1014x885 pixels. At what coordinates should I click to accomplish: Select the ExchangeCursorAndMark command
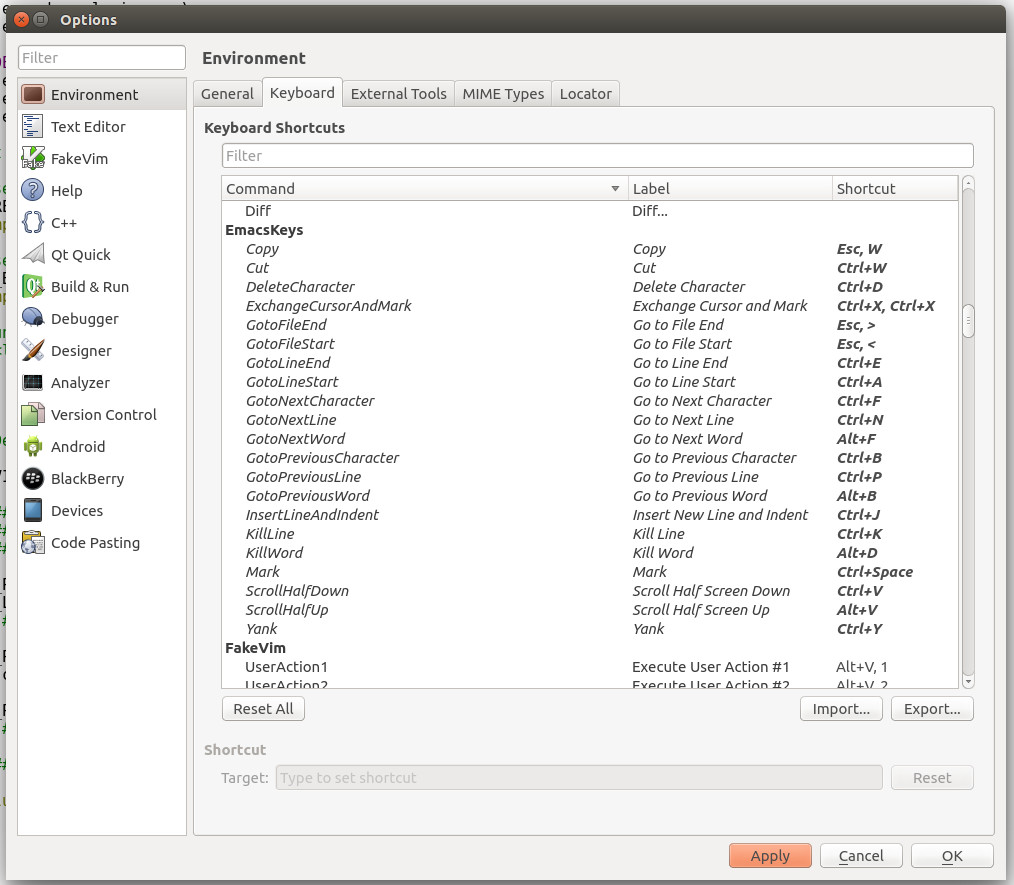tap(590, 306)
